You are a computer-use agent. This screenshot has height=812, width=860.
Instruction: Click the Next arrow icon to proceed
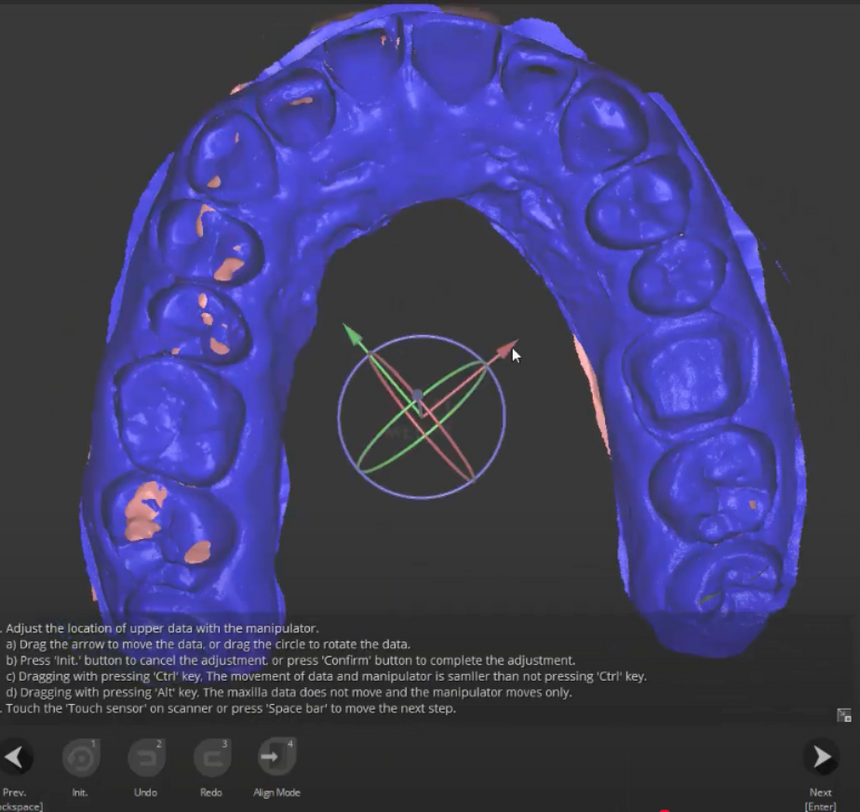[x=821, y=757]
